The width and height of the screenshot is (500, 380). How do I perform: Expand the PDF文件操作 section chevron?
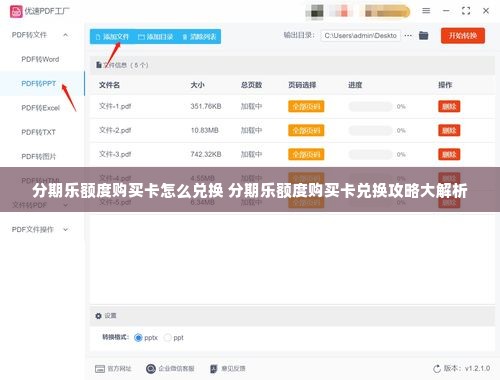[x=66, y=229]
